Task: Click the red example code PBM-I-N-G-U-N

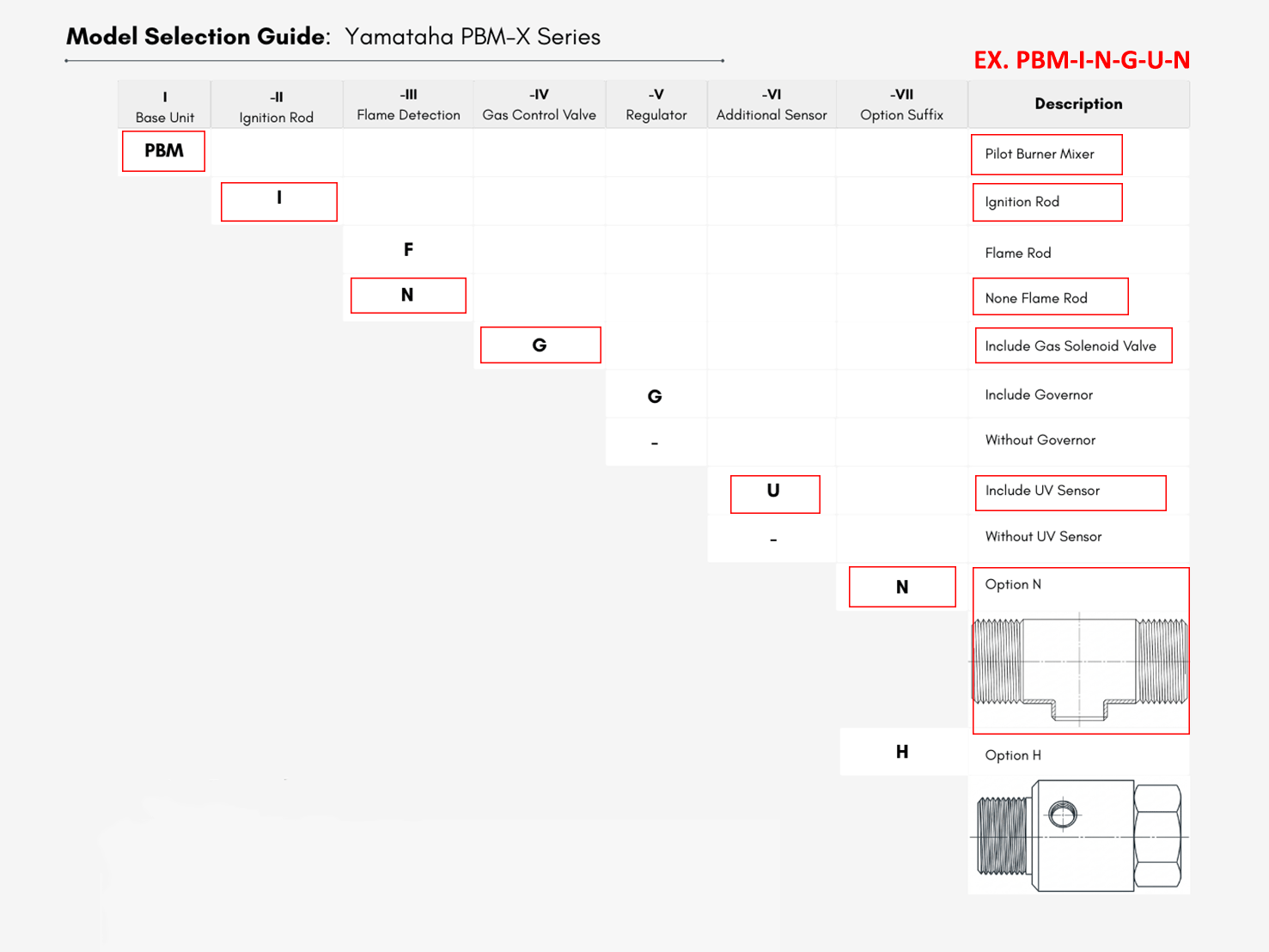Action: point(1081,60)
